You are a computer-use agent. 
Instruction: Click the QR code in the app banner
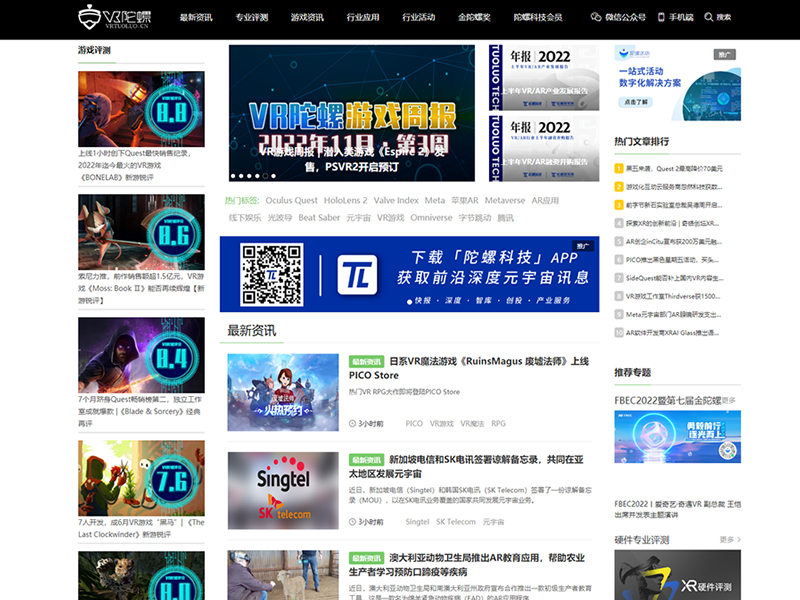[271, 274]
